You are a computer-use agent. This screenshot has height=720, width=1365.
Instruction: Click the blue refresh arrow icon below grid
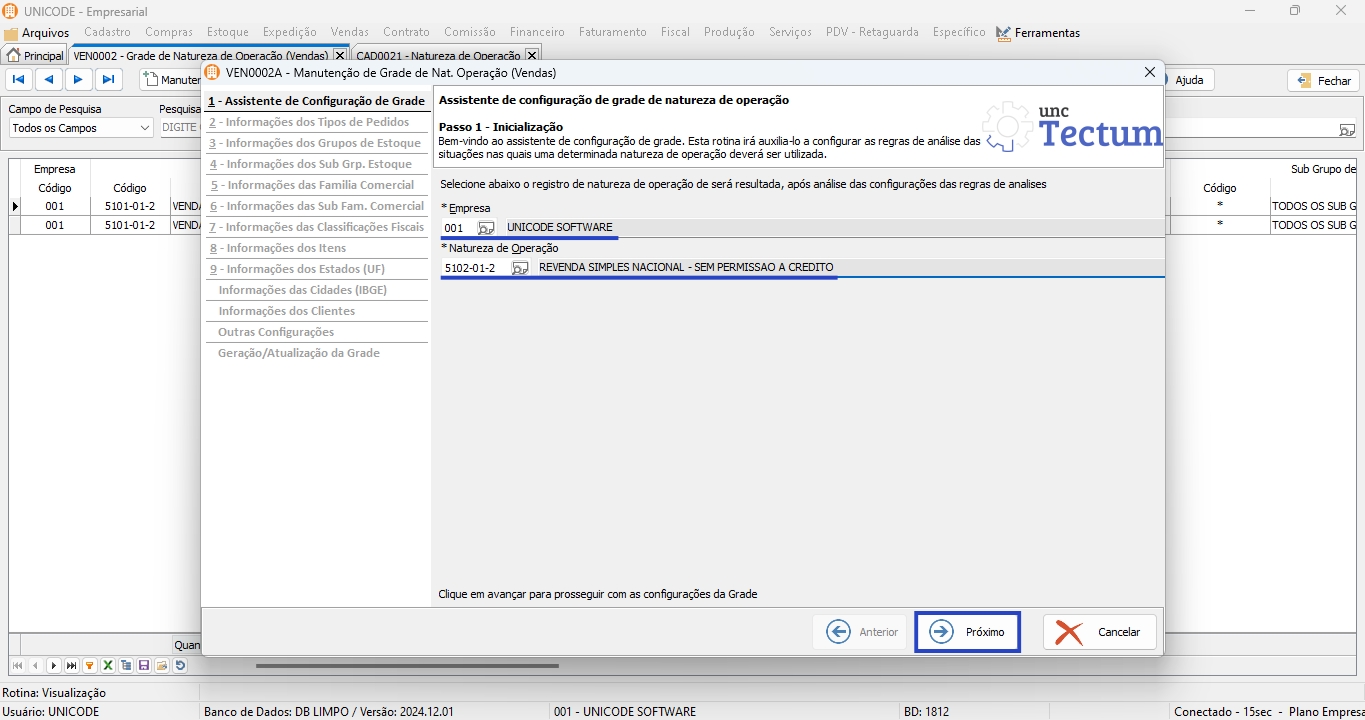[x=180, y=666]
